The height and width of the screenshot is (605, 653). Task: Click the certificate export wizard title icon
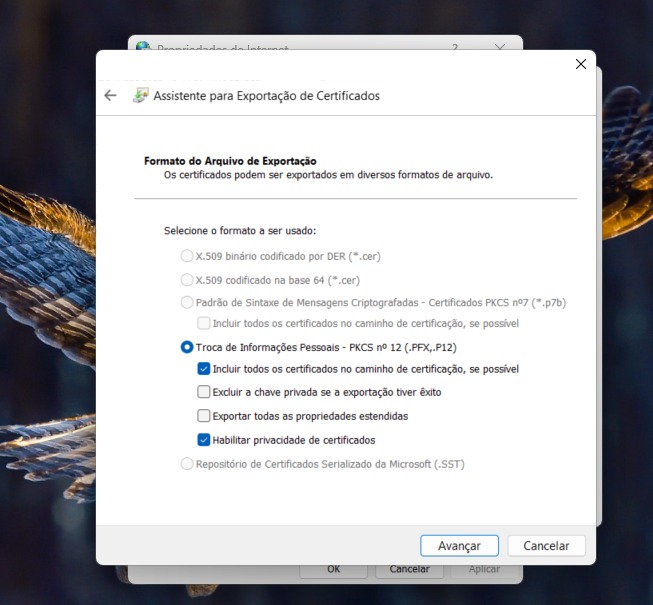[141, 96]
